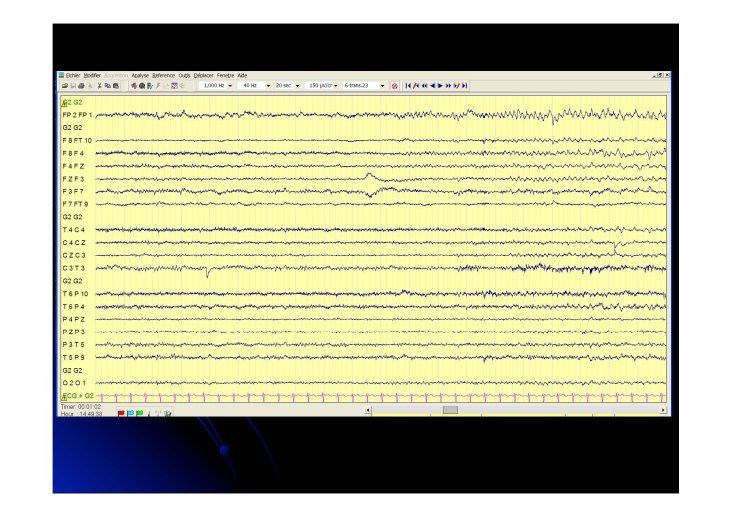
Task: Rewind the EEG trace fast
Action: coord(424,85)
